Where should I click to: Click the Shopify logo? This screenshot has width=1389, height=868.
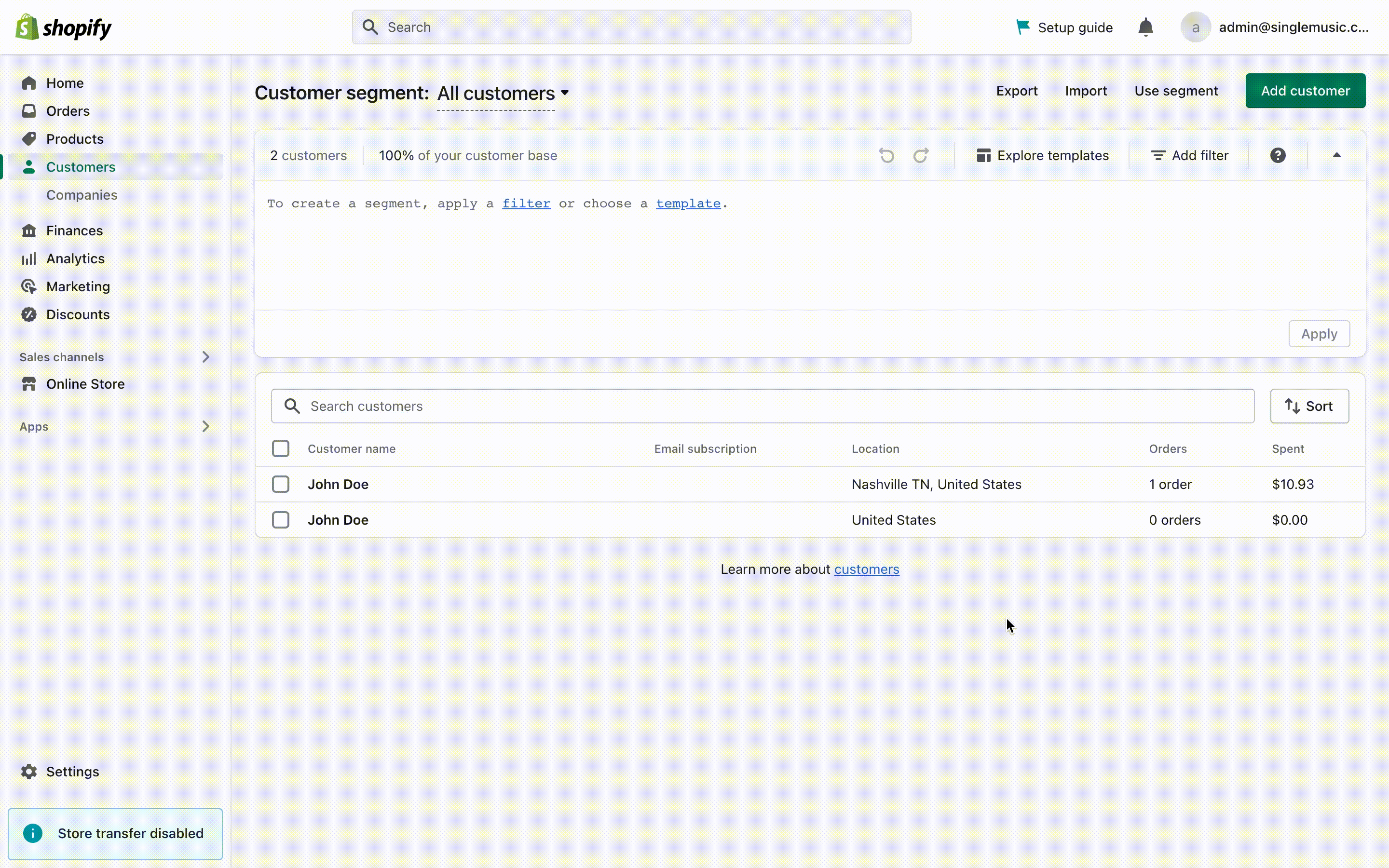(x=63, y=27)
